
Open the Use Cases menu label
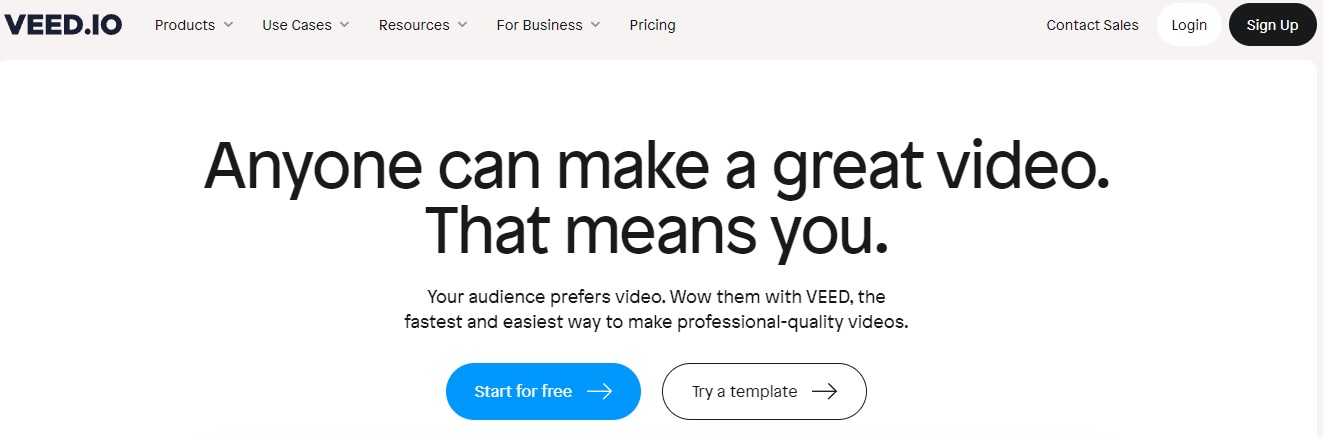point(297,25)
